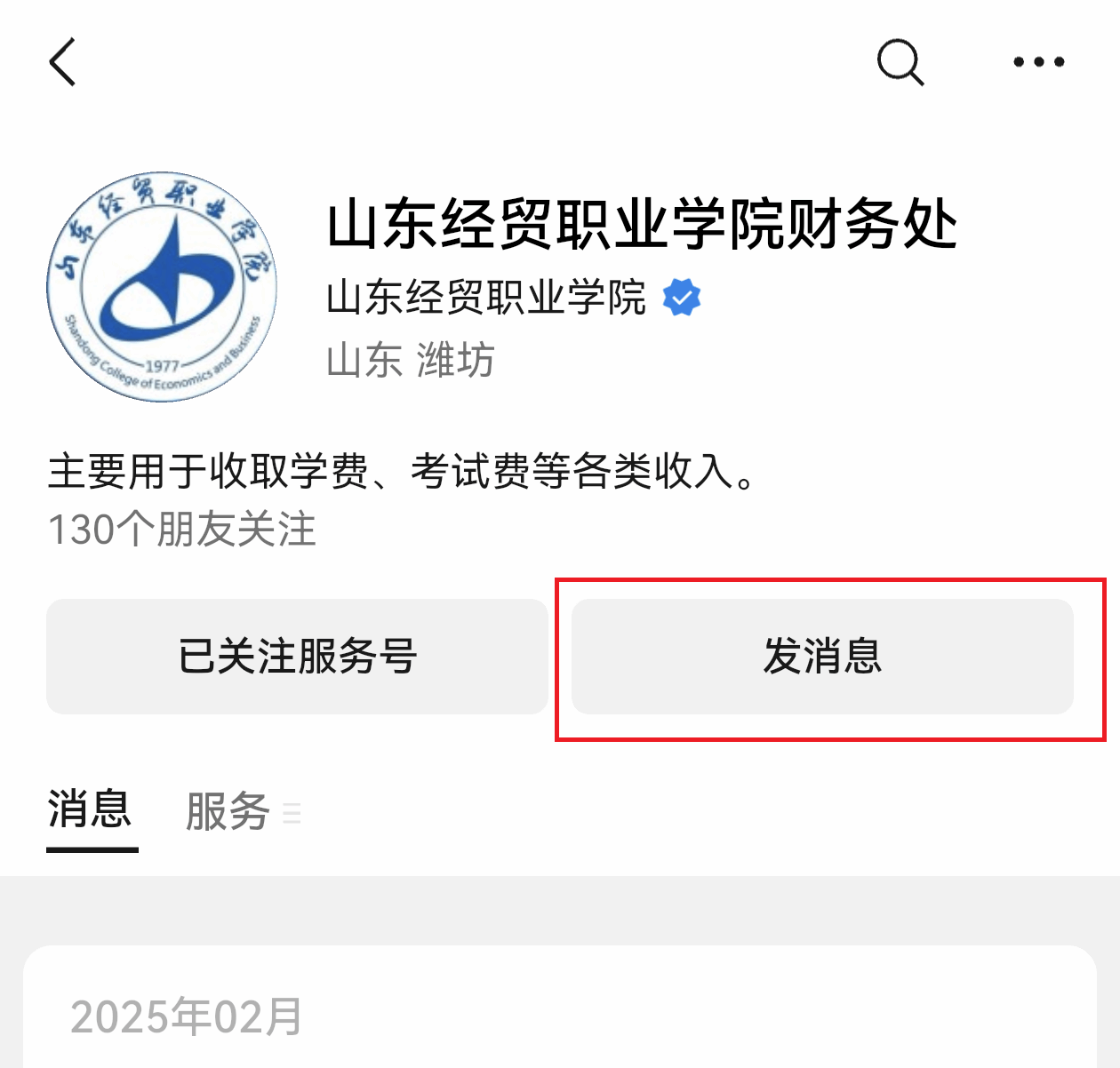
Task: Tap the black underline below 消息
Action: [x=92, y=849]
